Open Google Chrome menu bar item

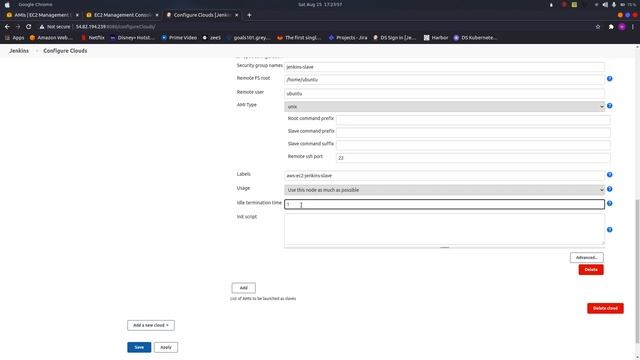coord(35,4)
